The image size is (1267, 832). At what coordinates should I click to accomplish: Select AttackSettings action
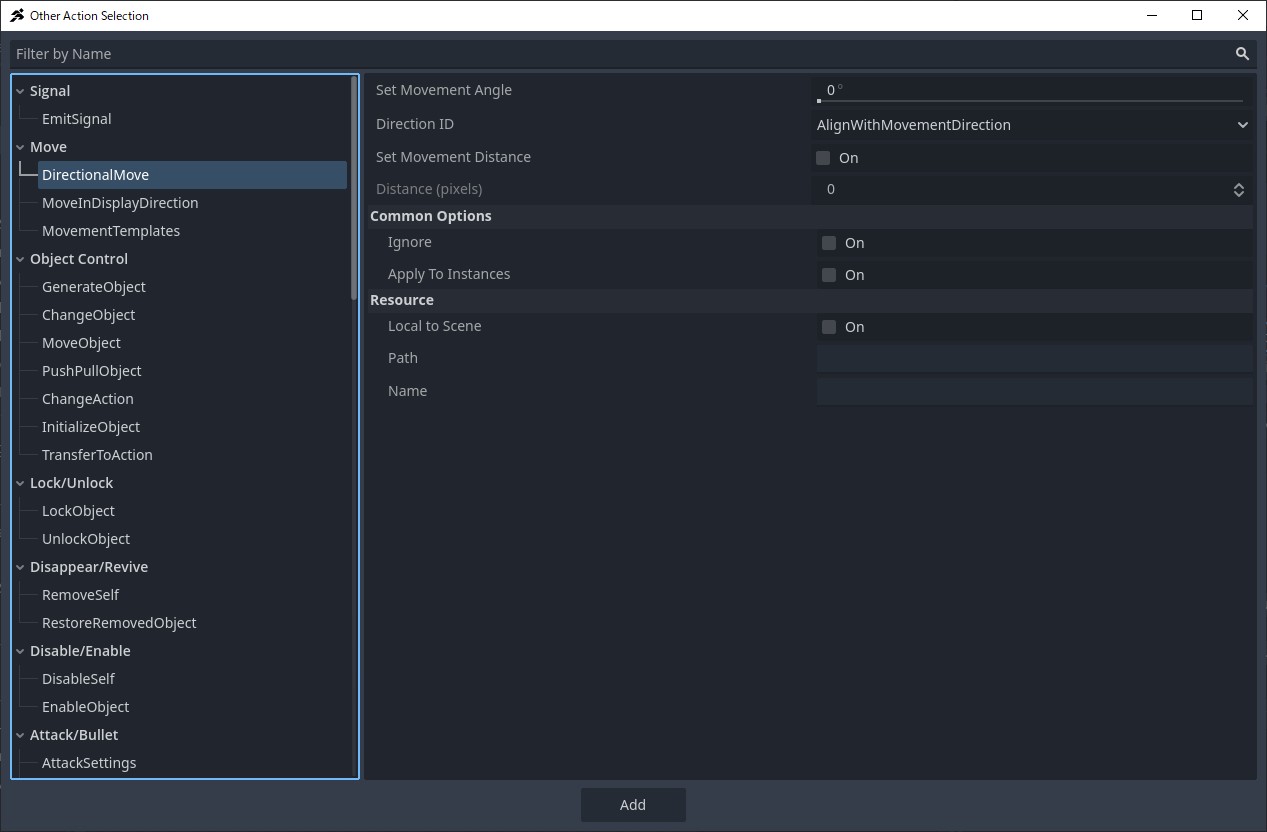click(89, 763)
